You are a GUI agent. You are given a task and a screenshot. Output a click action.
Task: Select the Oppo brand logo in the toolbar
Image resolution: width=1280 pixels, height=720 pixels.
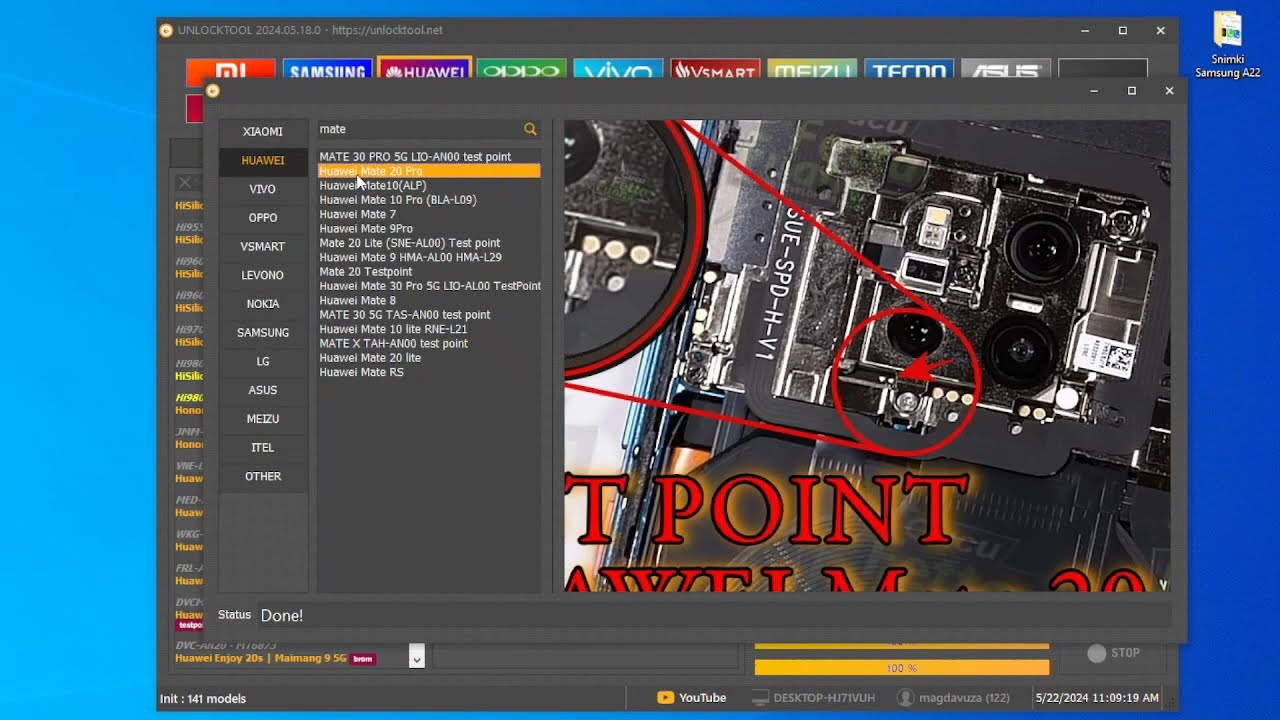pyautogui.click(x=522, y=71)
